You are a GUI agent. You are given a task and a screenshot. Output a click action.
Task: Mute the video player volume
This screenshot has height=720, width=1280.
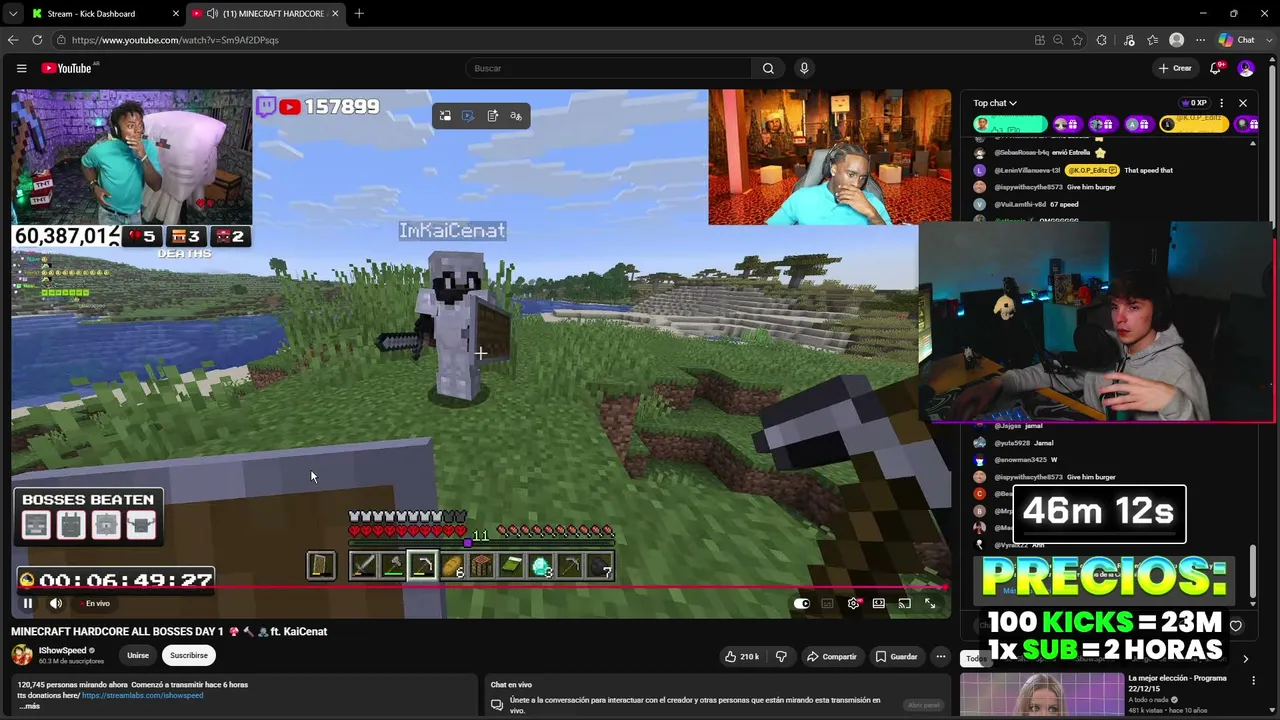pos(56,603)
